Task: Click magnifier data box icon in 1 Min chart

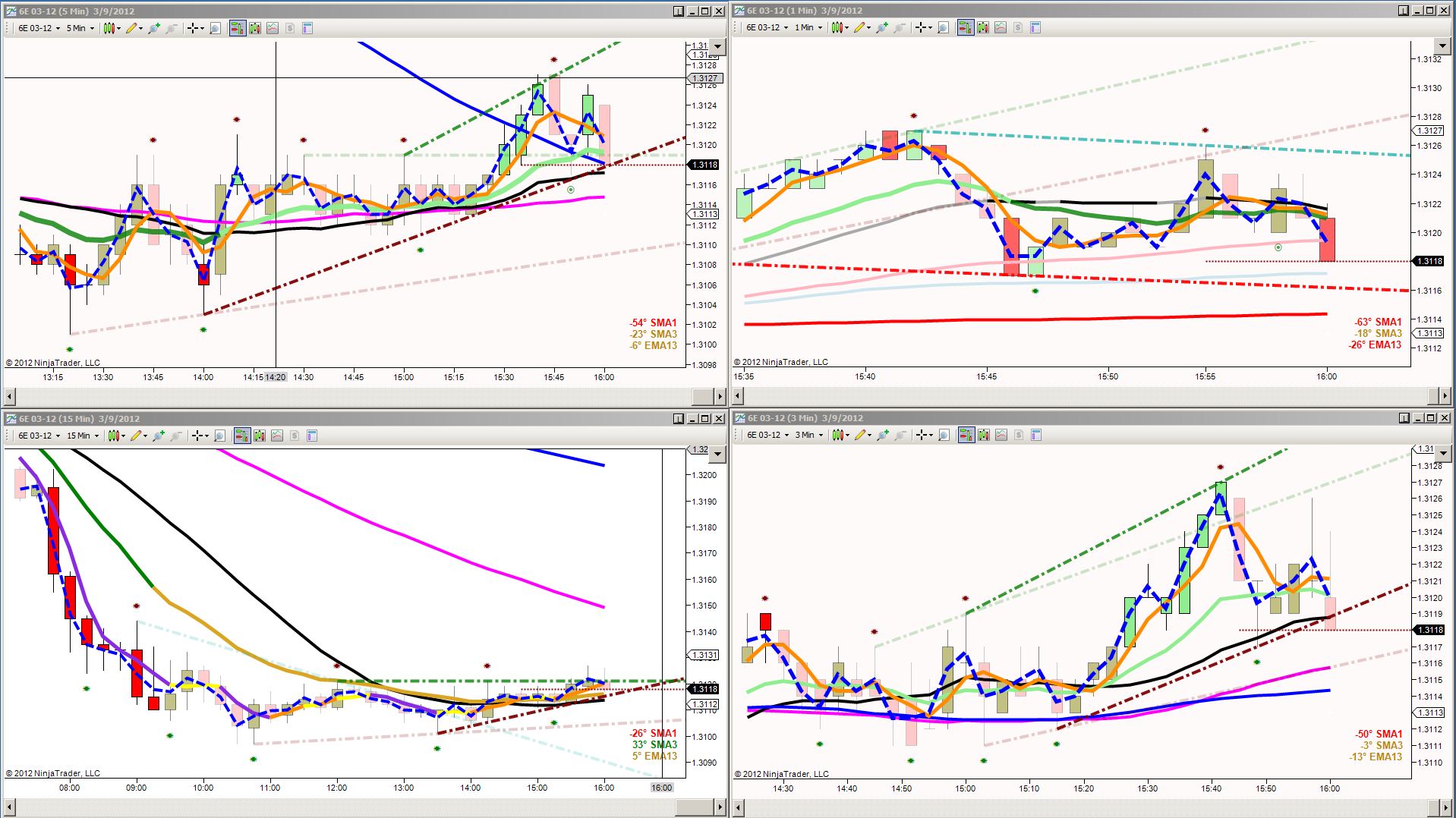Action: pyautogui.click(x=943, y=27)
